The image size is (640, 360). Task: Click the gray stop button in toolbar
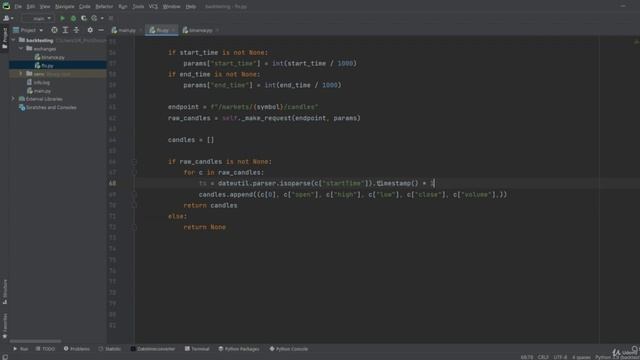111,18
